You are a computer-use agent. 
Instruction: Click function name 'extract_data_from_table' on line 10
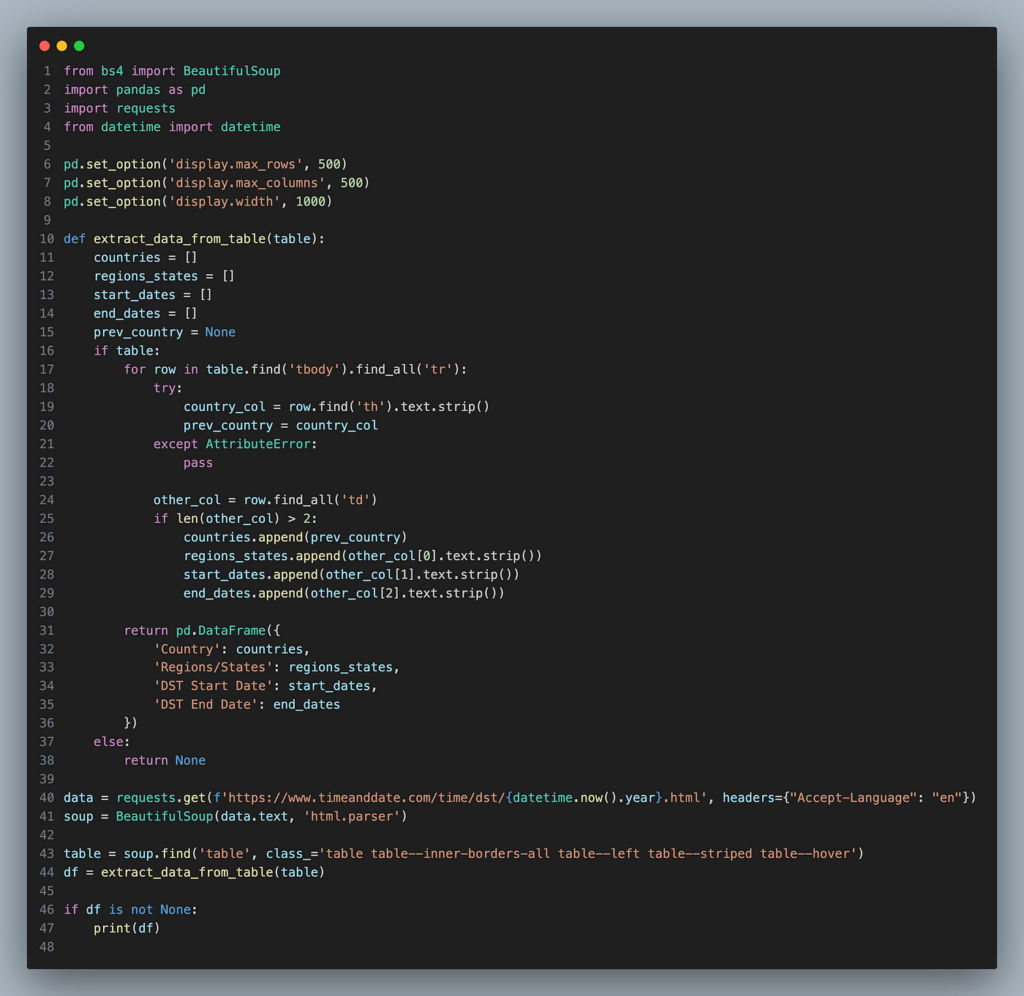[179, 239]
